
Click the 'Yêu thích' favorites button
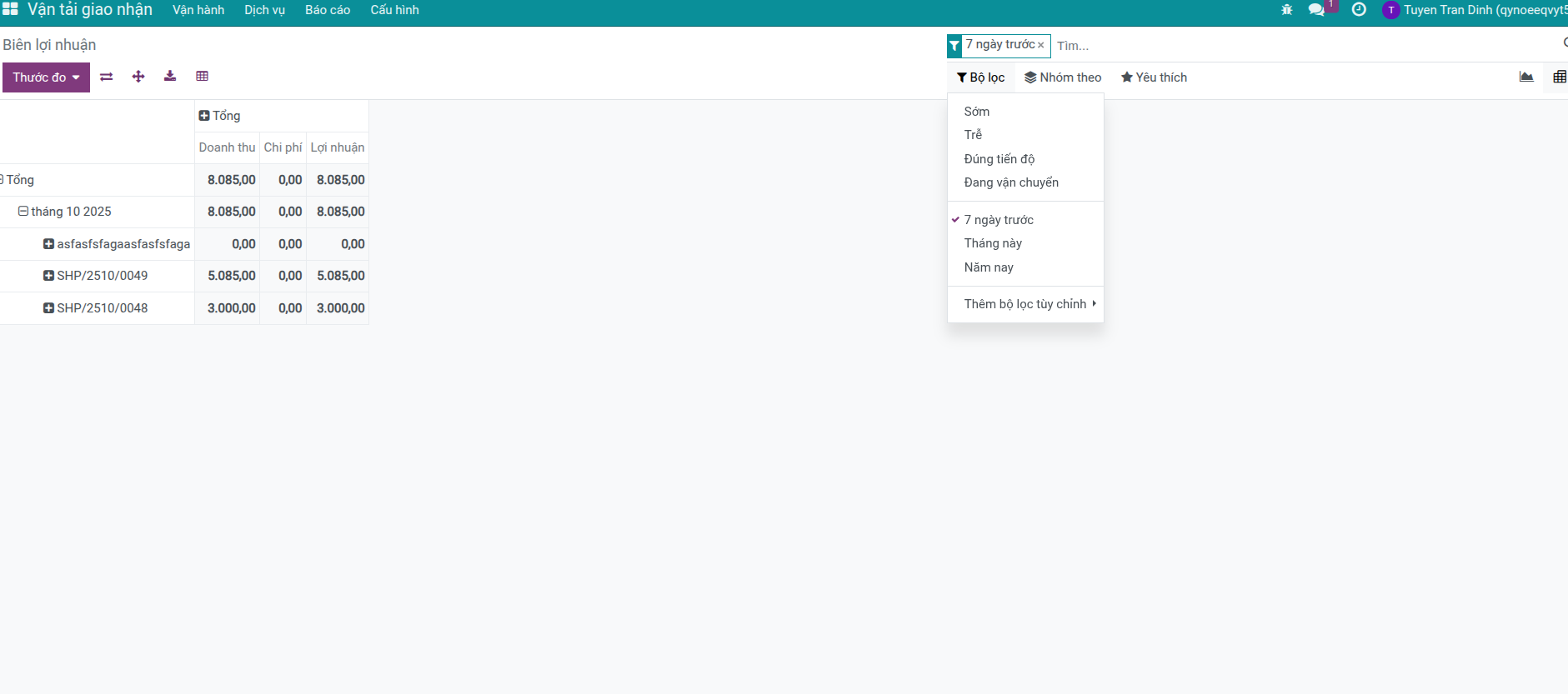(1154, 77)
